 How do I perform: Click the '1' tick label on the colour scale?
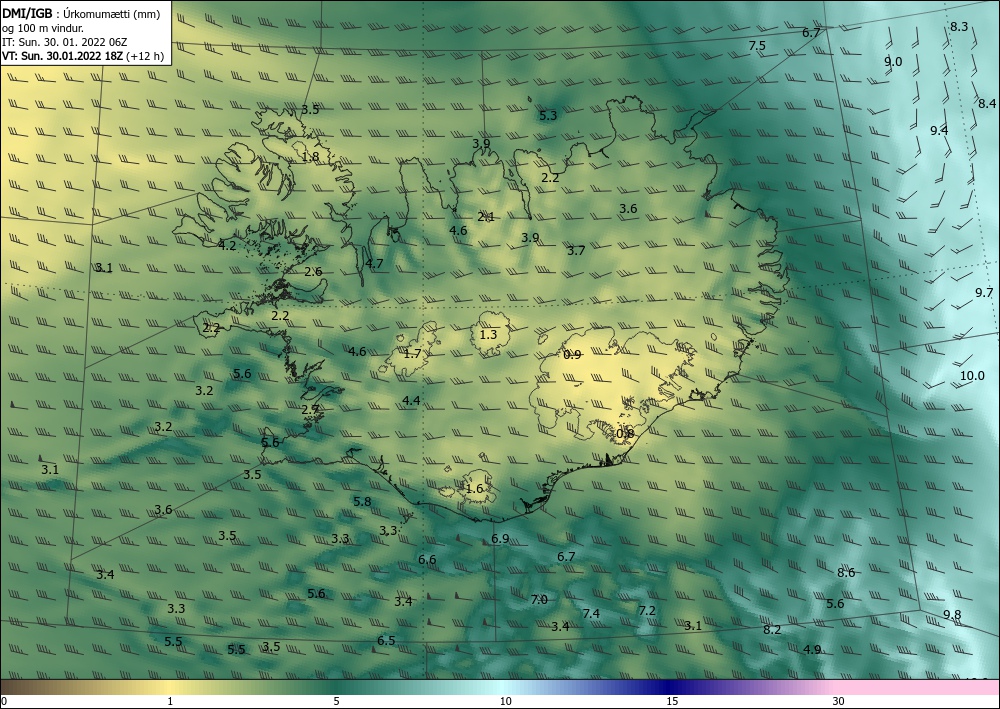(170, 701)
